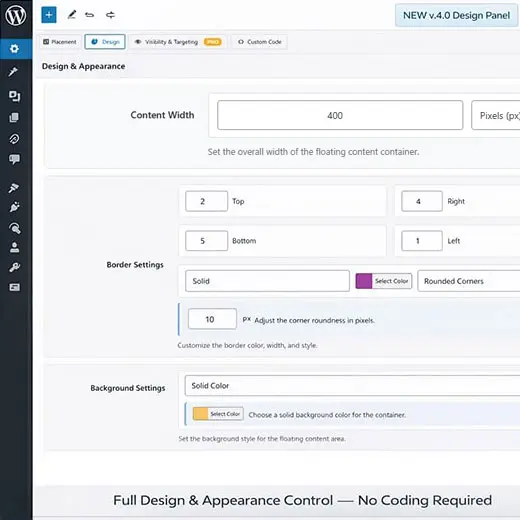
Task: Switch to the Placement tab
Action: 60,42
